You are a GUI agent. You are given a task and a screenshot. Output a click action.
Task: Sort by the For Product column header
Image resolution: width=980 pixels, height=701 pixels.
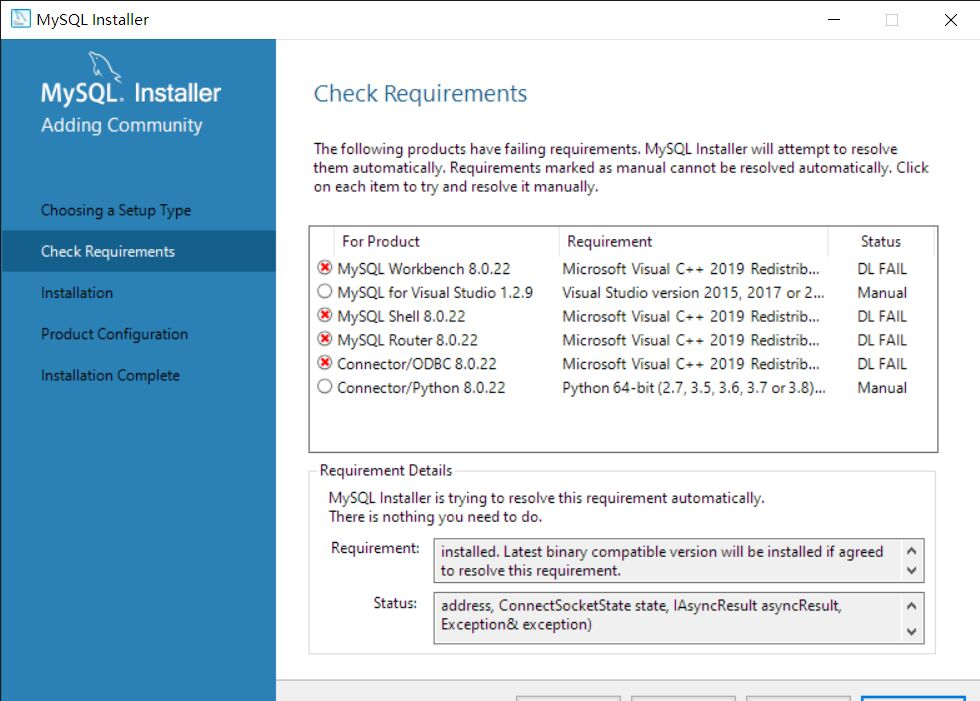[381, 241]
